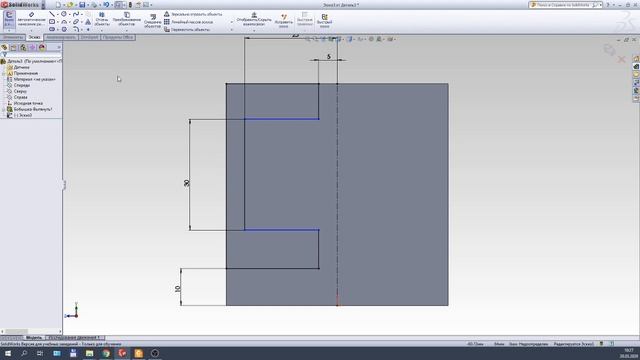Select the Ellipse sketch tool
The width and height of the screenshot is (640, 360).
click(x=76, y=22)
